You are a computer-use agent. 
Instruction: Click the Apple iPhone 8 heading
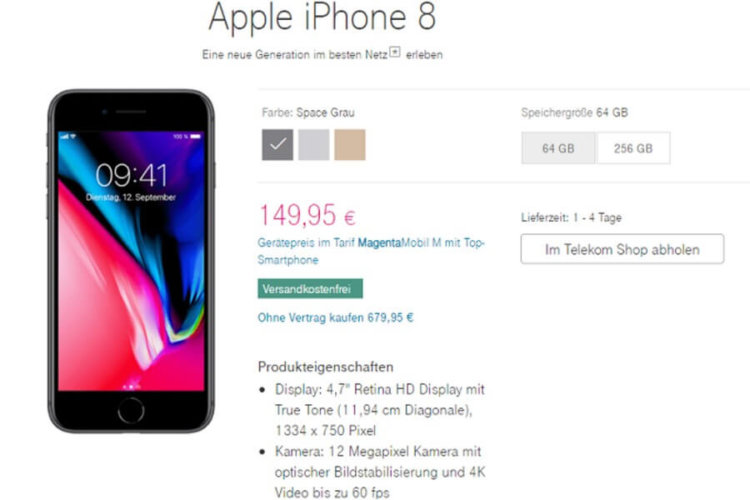pos(322,17)
